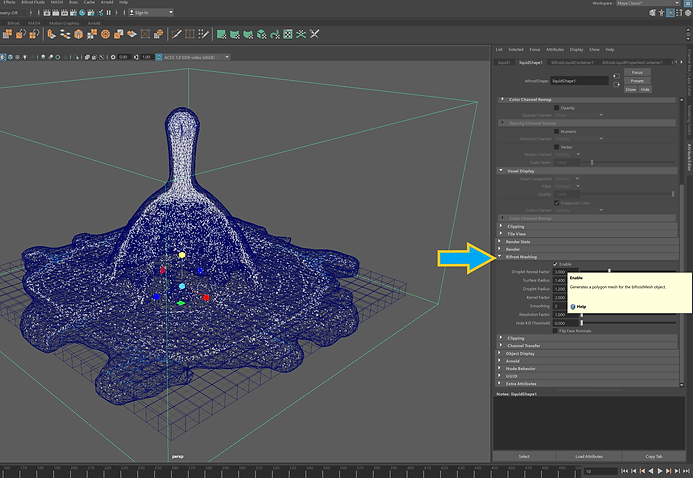This screenshot has width=693, height=478.
Task: Click the pause icon in the status line
Action: (109, 13)
